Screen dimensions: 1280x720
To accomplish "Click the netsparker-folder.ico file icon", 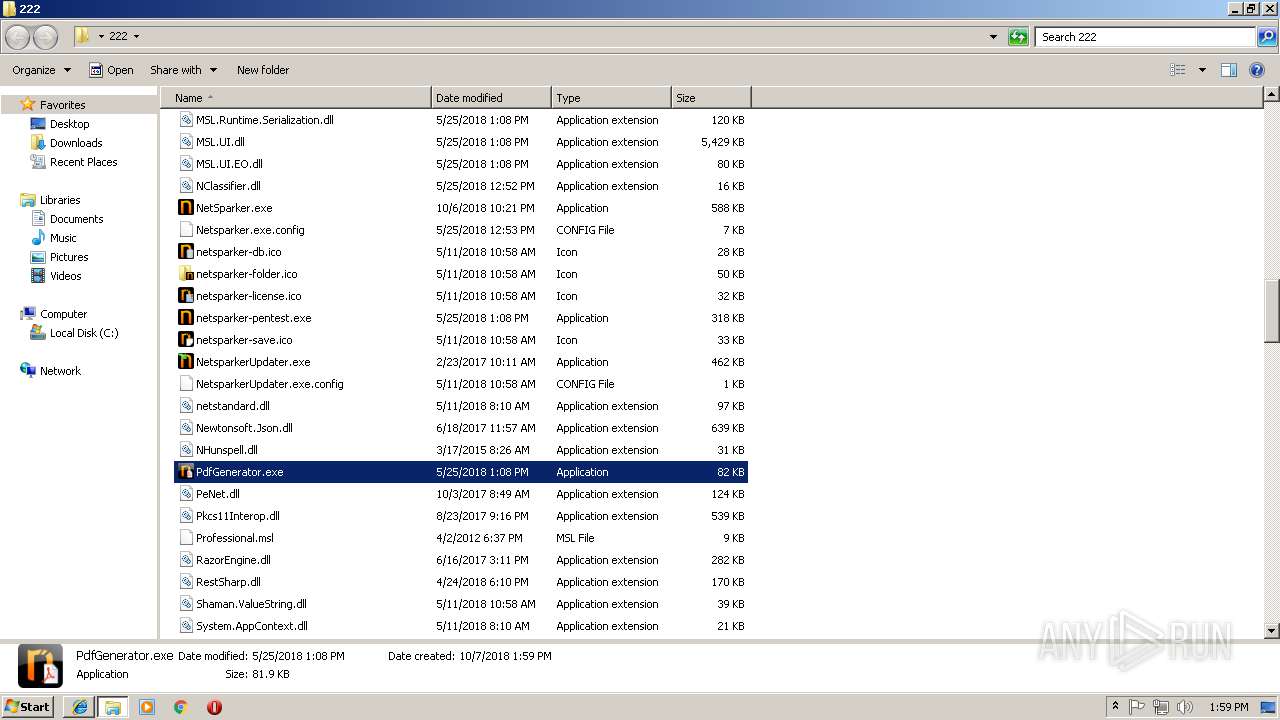I will point(185,274).
